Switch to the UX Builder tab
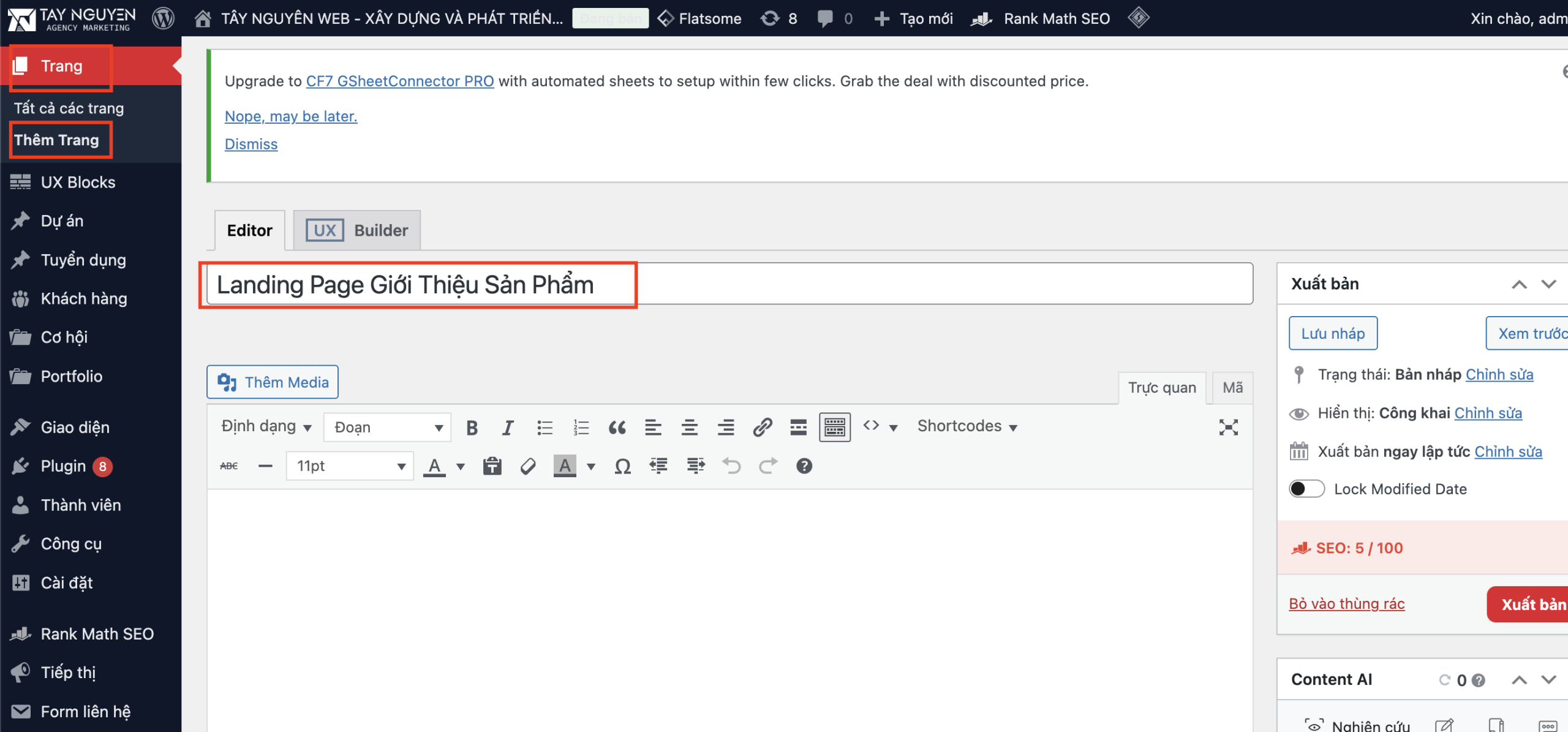Screen dimensions: 1568x732 coord(357,230)
